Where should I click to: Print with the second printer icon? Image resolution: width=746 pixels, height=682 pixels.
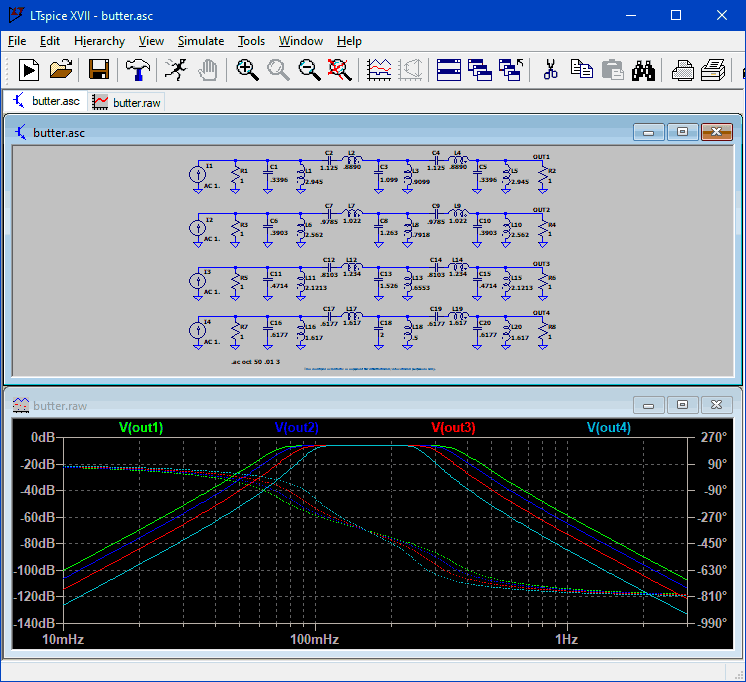[713, 70]
